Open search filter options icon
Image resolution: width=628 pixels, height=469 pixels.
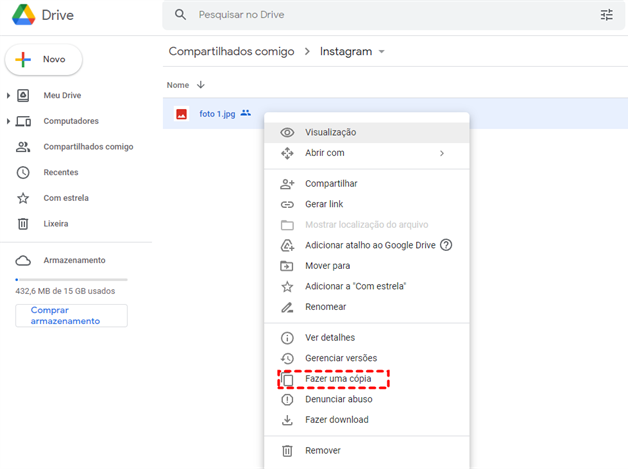point(606,15)
